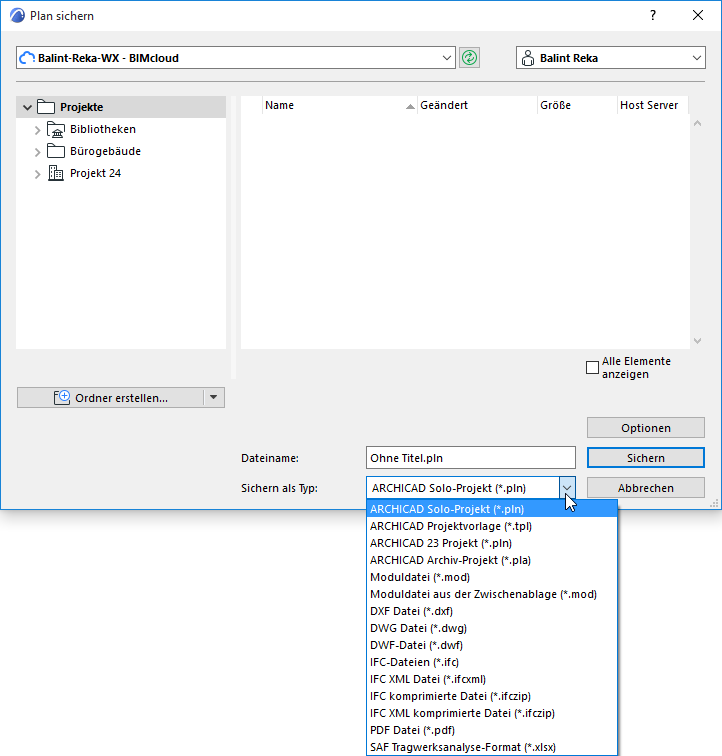Click the BIMcloud refresh icon button
The height and width of the screenshot is (756, 722).
click(469, 58)
